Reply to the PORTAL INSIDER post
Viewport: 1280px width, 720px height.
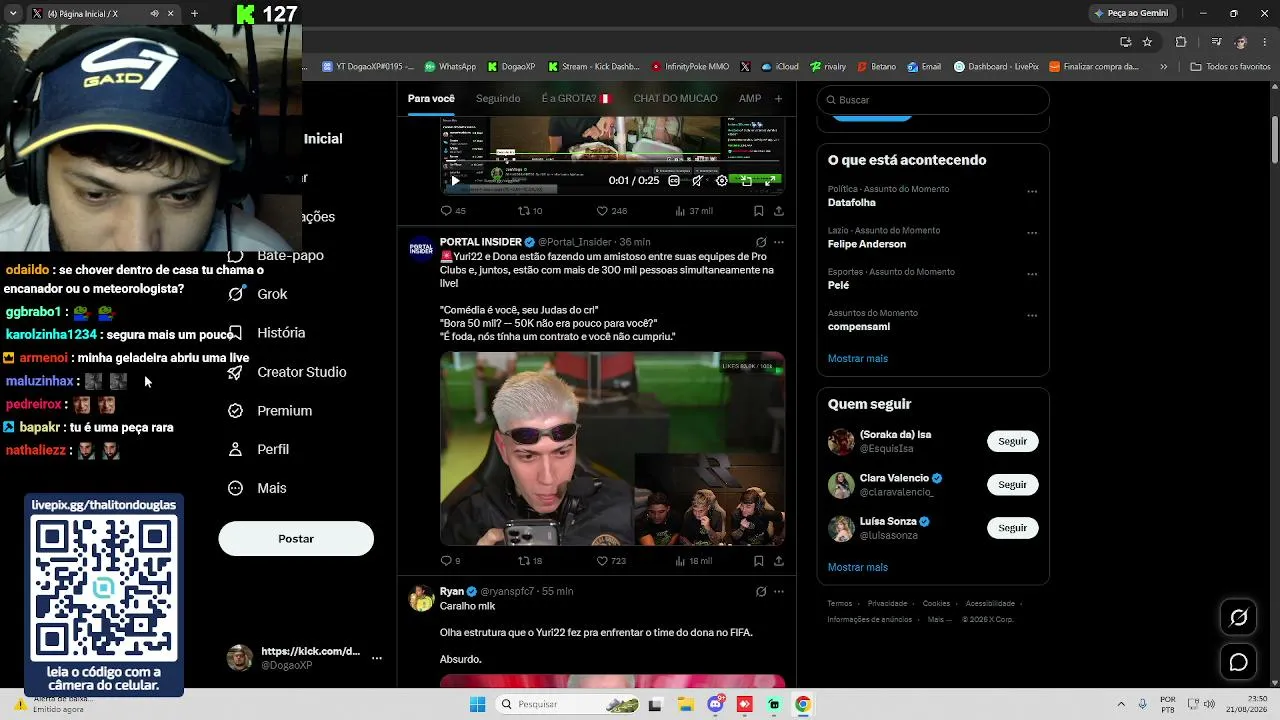(x=451, y=561)
